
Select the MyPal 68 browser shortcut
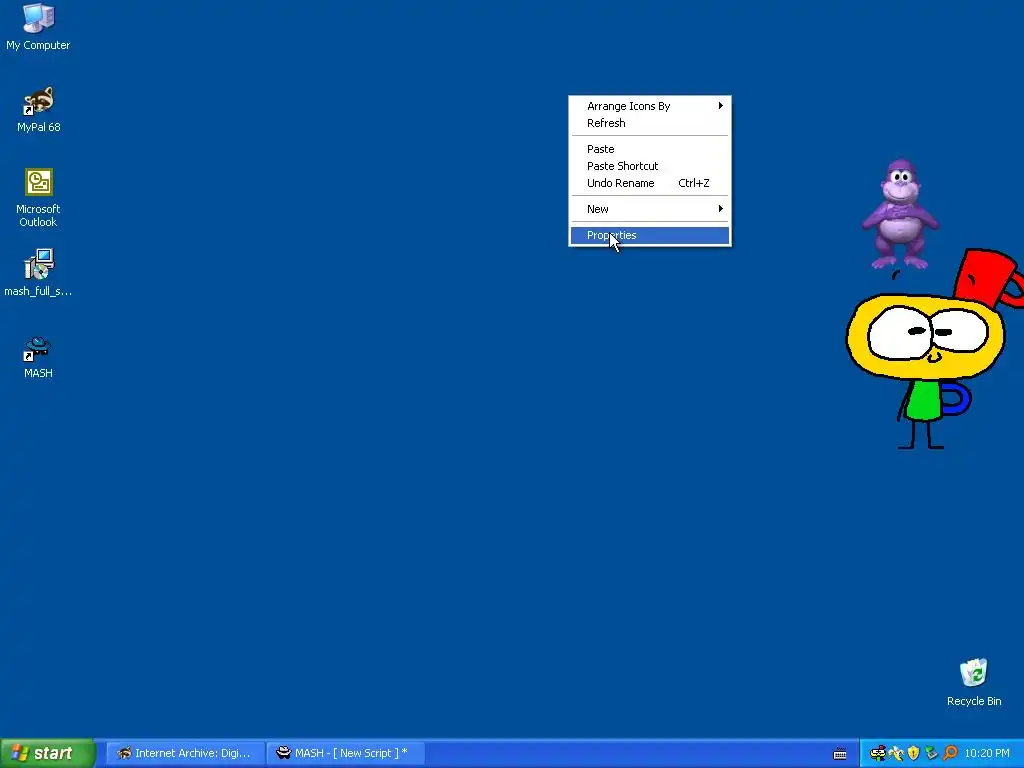tap(38, 109)
